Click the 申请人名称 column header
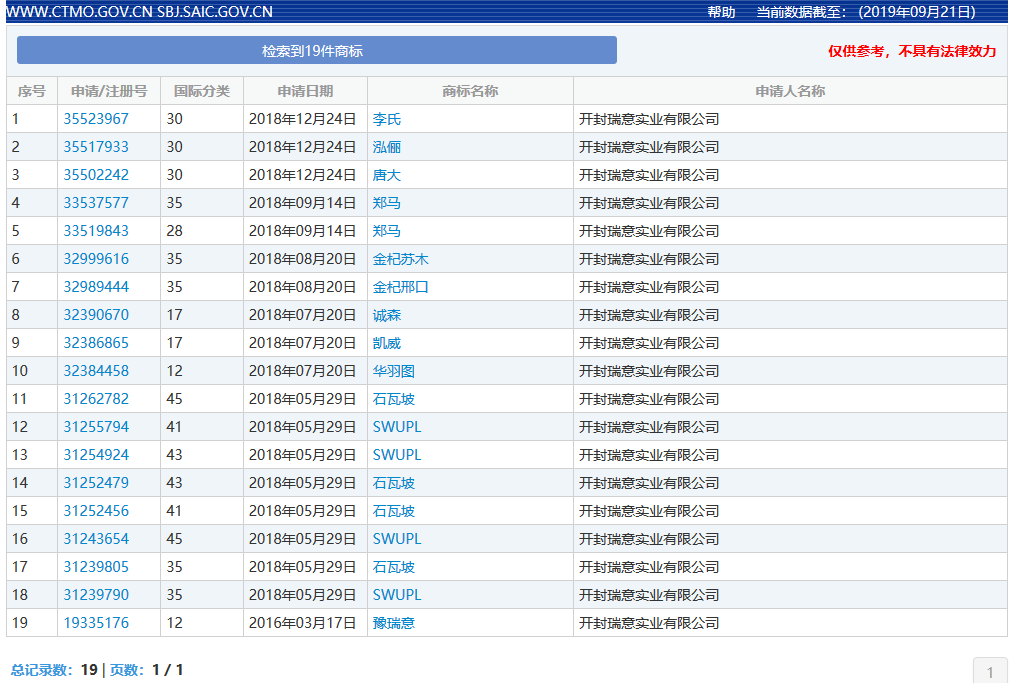This screenshot has height=683, width=1021. [790, 91]
